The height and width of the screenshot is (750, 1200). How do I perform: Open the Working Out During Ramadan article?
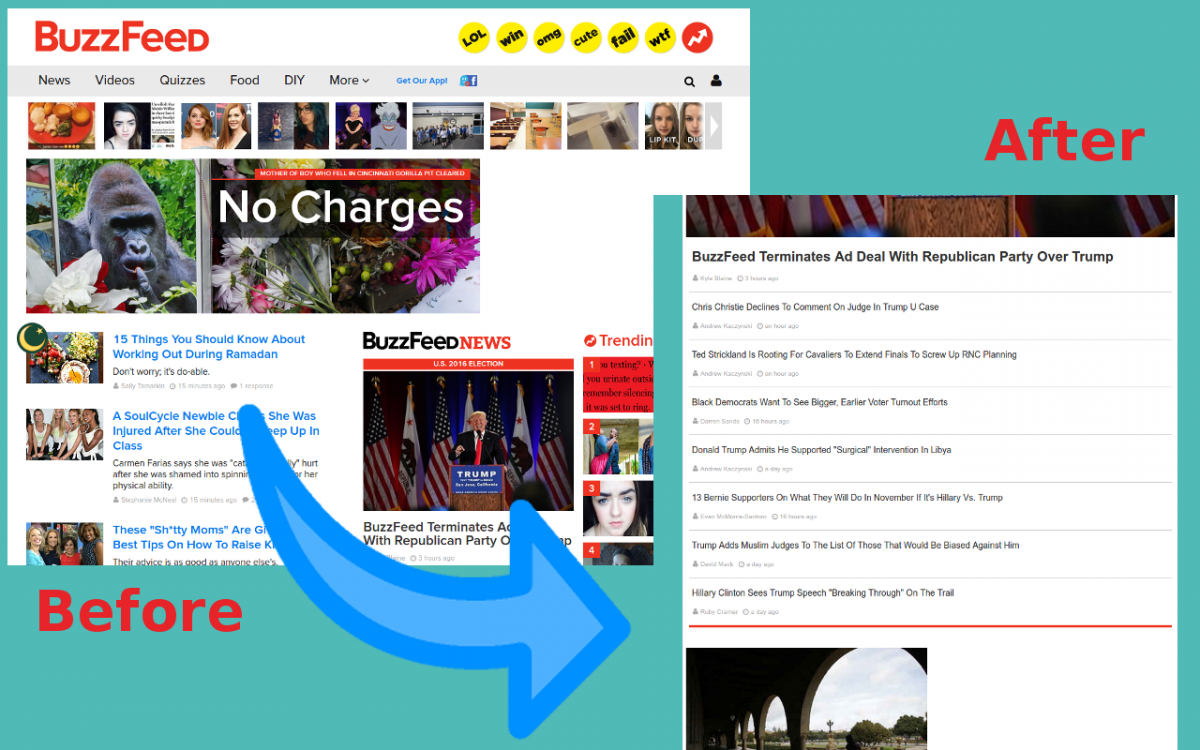209,347
